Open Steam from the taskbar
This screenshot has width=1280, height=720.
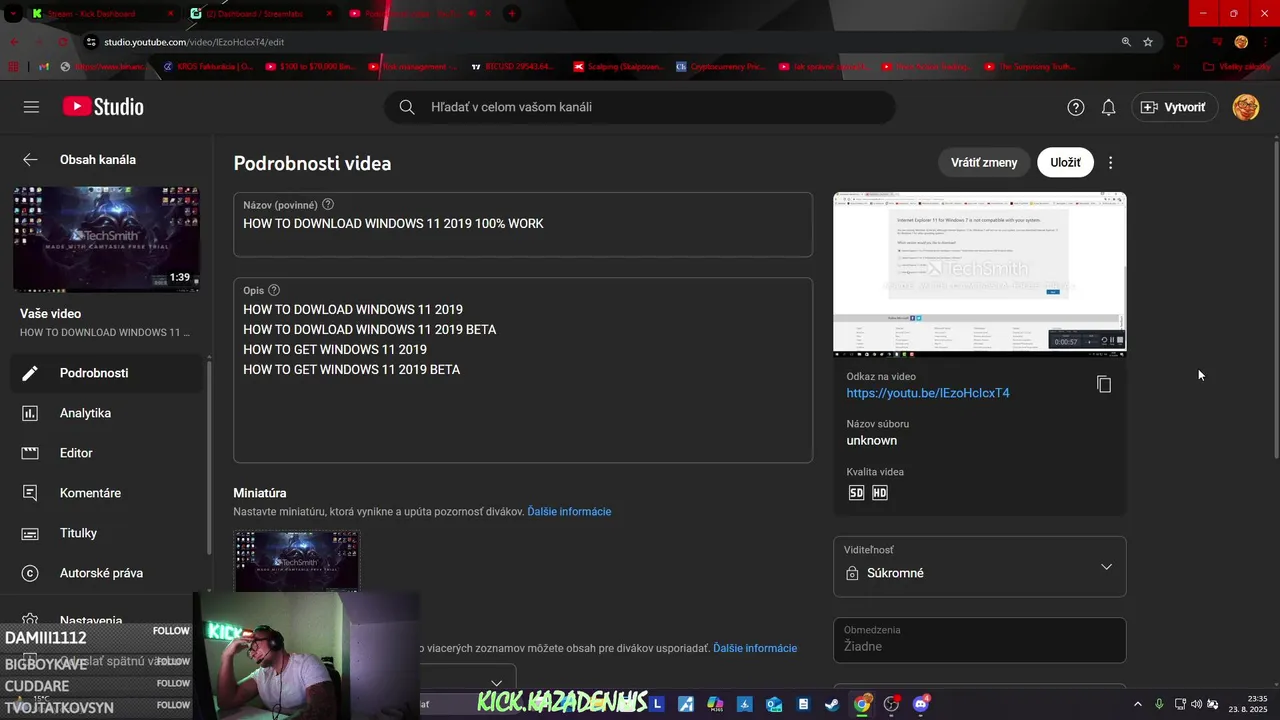(x=832, y=704)
